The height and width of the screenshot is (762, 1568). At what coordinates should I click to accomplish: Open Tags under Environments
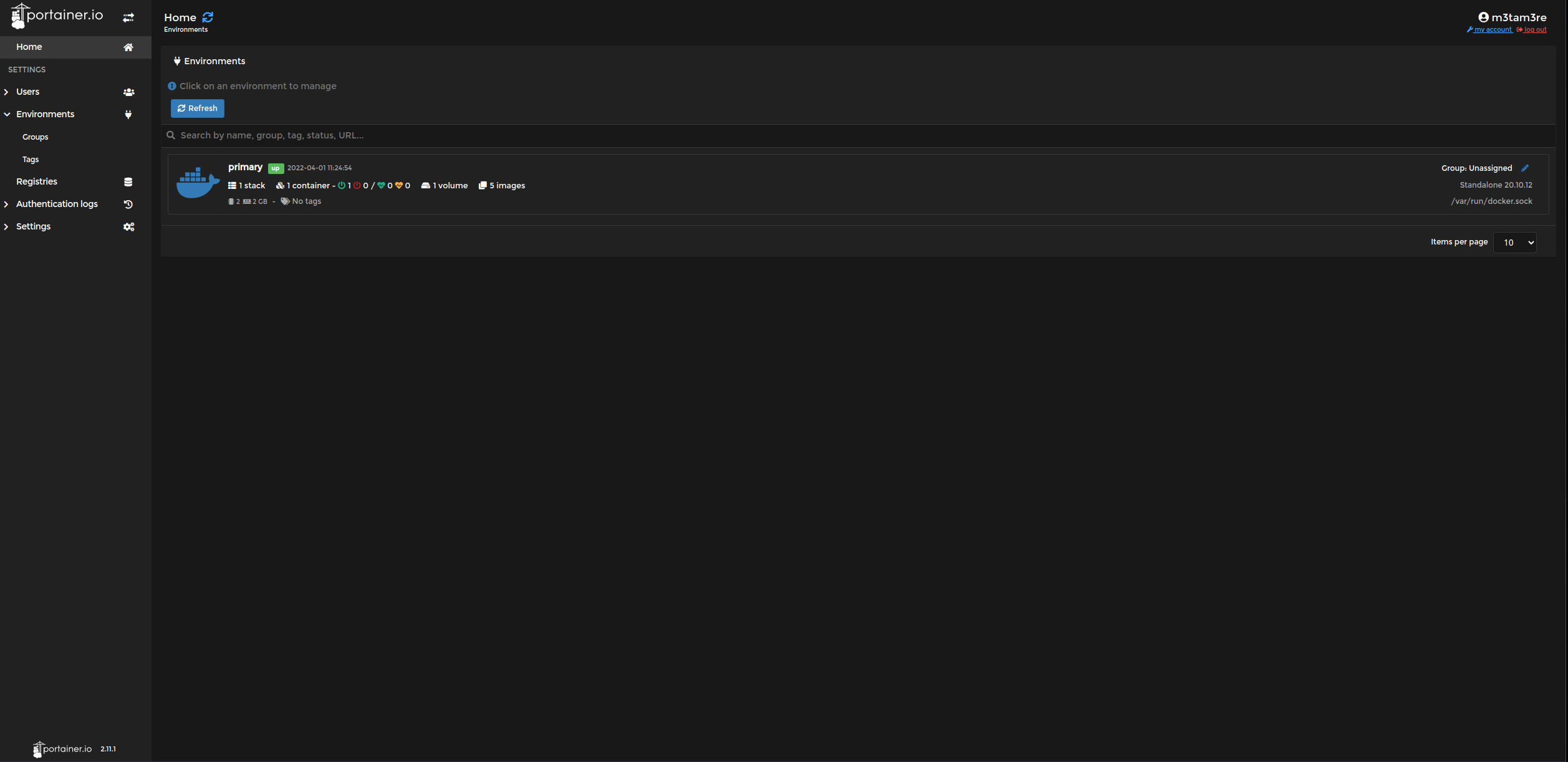click(x=31, y=160)
